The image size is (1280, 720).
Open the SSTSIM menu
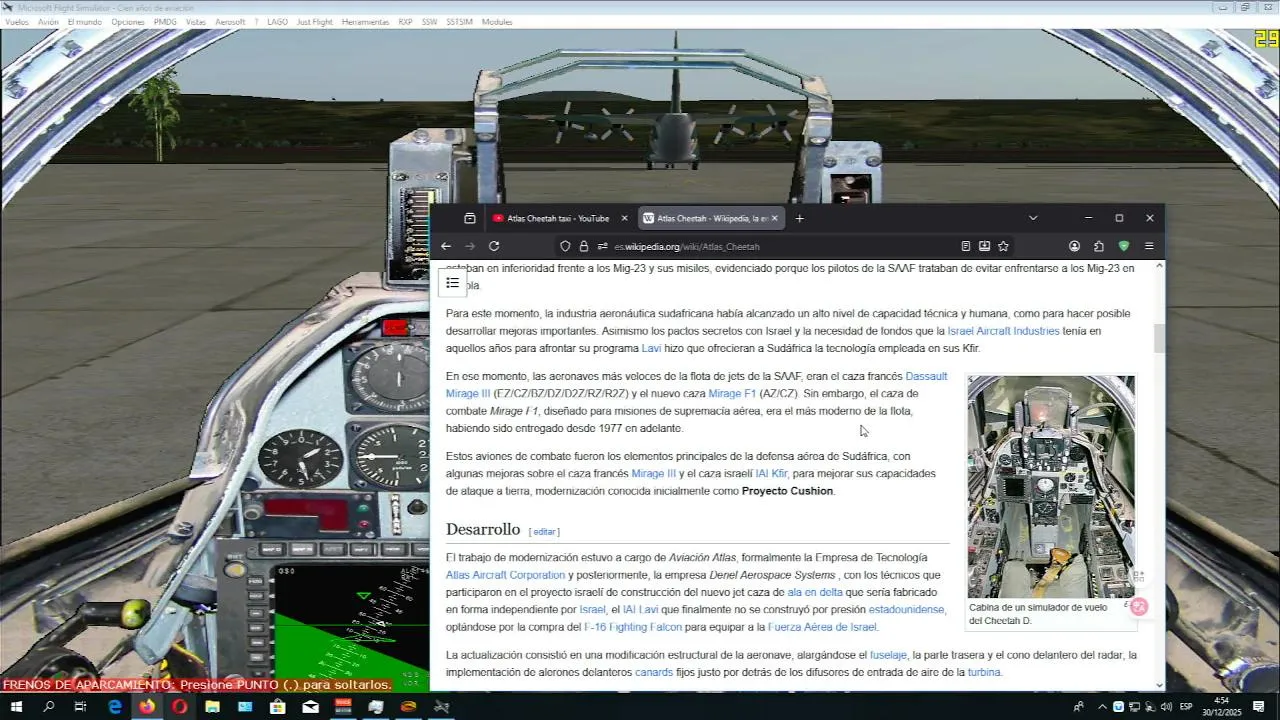460,22
